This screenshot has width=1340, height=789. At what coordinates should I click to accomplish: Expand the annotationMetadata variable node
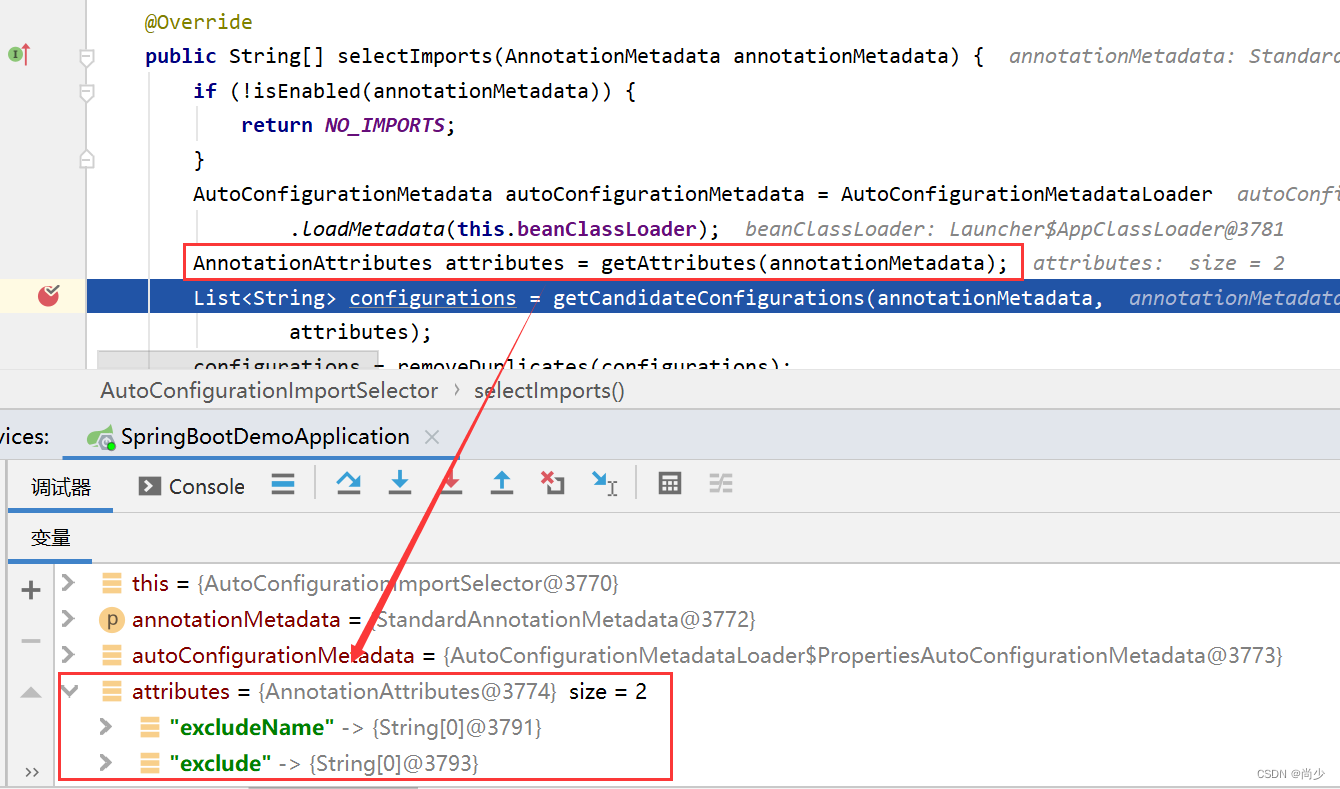tap(68, 618)
